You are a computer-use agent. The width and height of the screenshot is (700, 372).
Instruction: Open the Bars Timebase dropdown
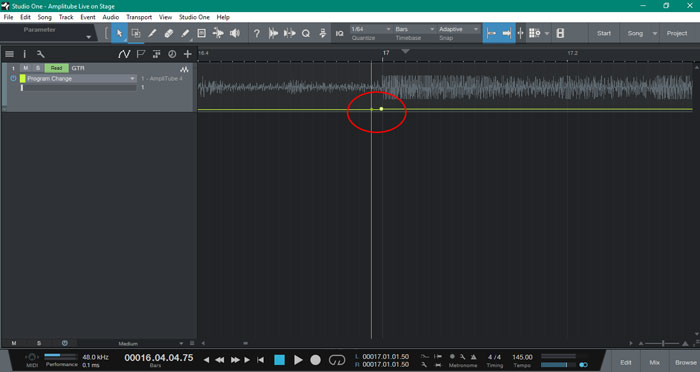[414, 29]
